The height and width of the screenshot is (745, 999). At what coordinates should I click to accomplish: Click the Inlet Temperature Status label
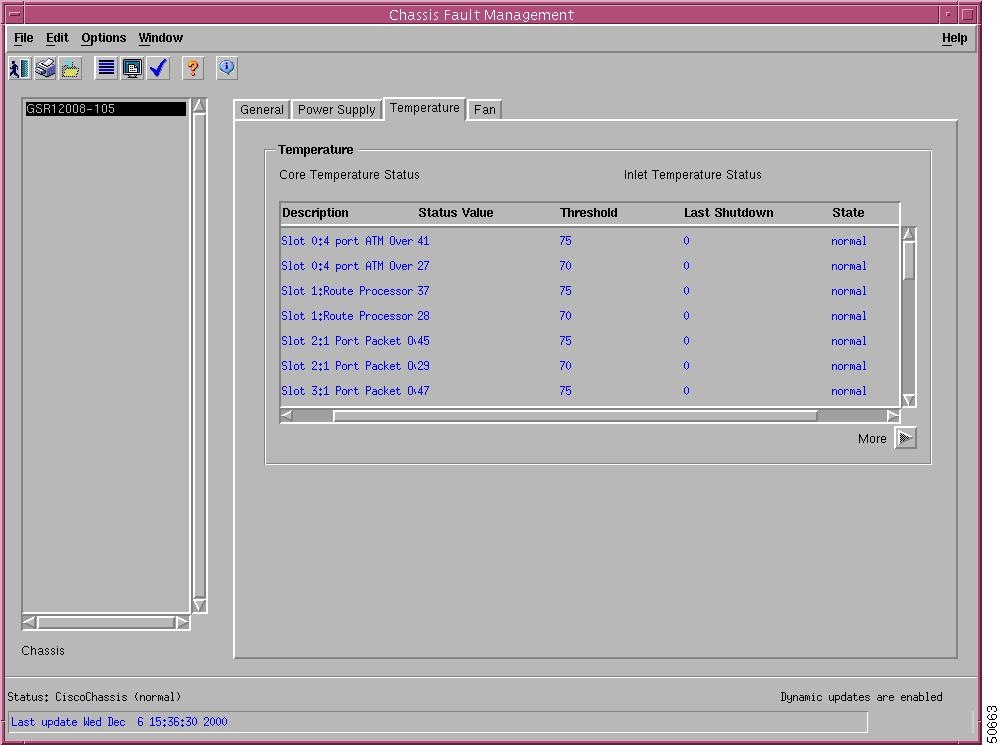coord(693,175)
